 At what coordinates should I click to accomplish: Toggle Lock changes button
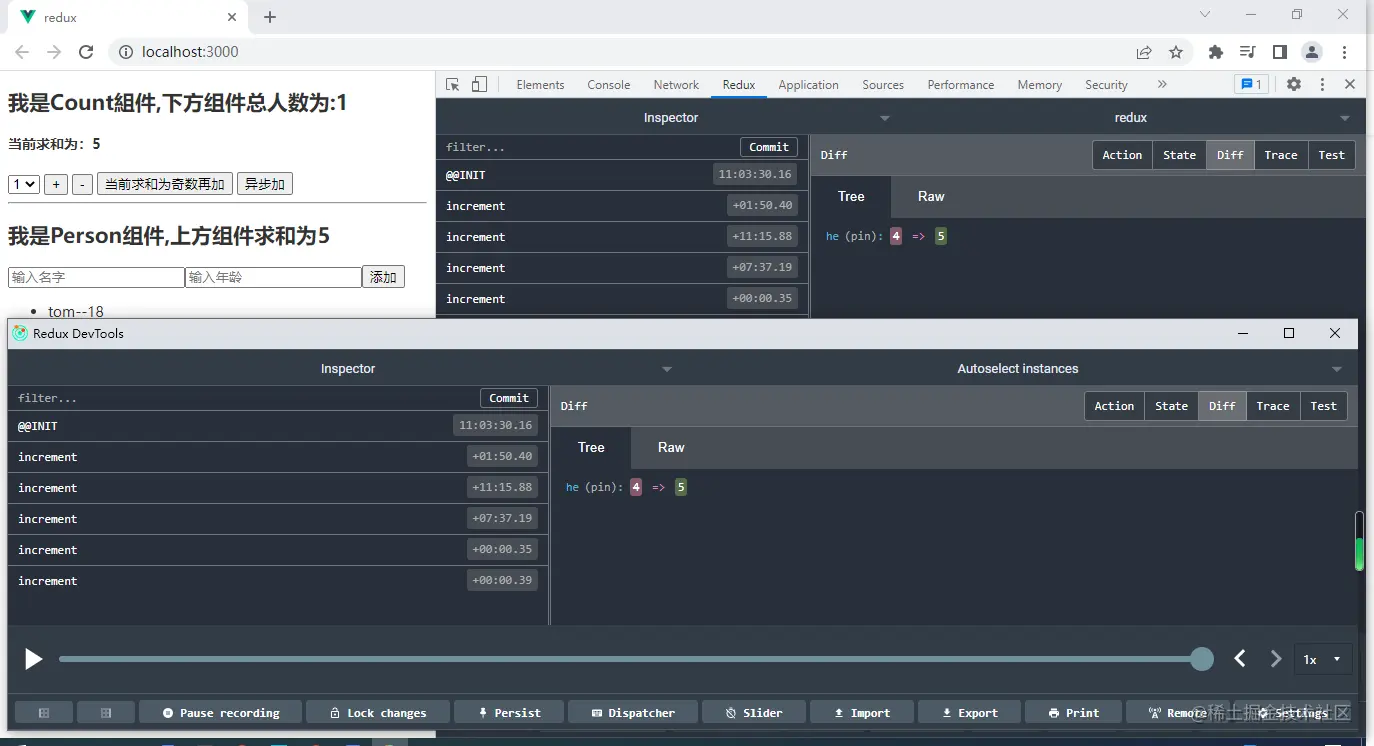[x=378, y=713]
